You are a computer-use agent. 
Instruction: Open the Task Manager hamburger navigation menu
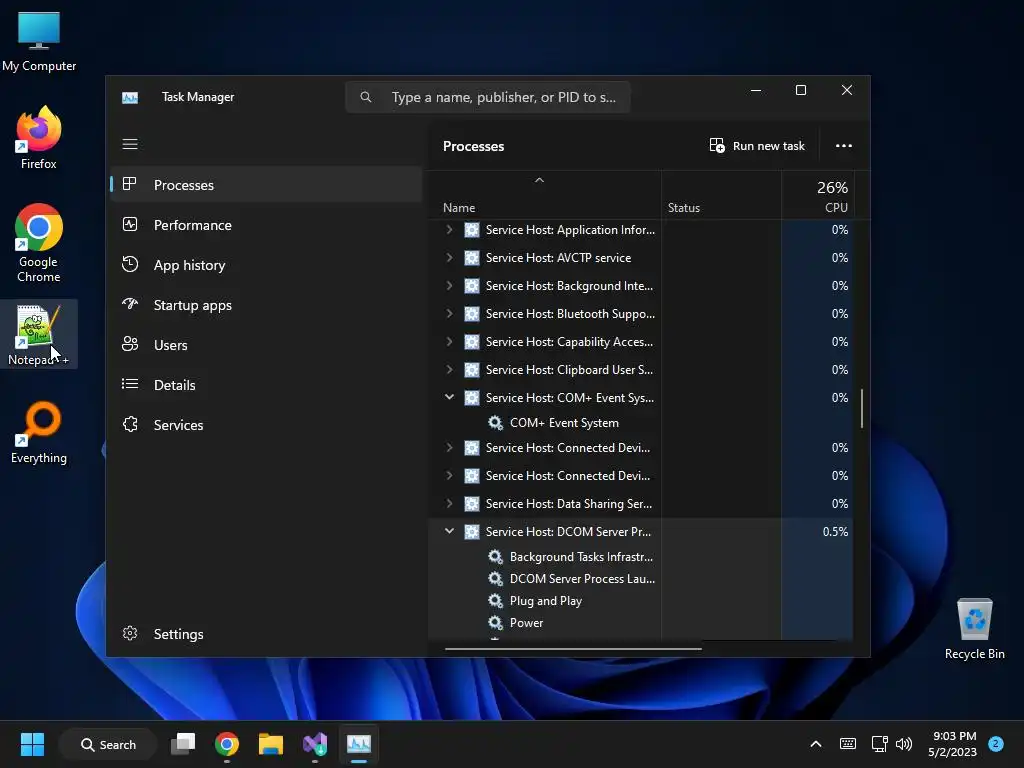[130, 144]
